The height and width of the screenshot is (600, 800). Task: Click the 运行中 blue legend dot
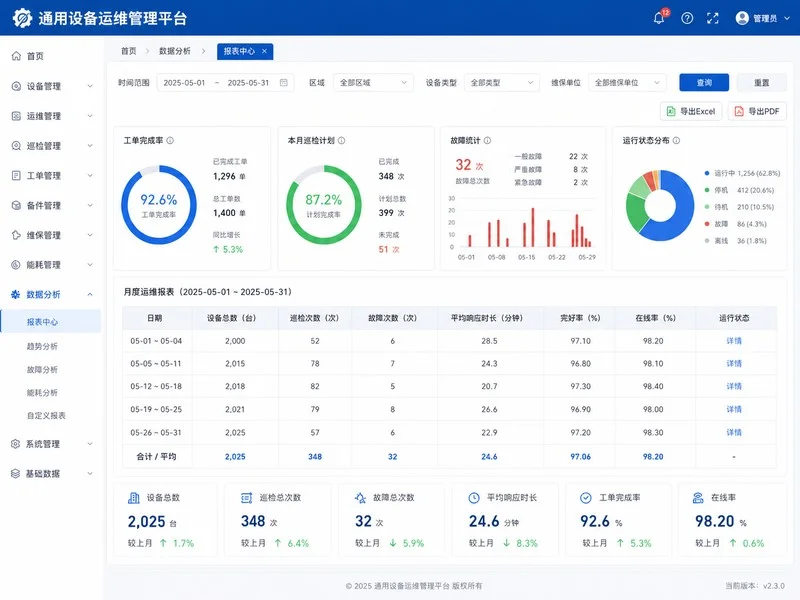pyautogui.click(x=707, y=173)
